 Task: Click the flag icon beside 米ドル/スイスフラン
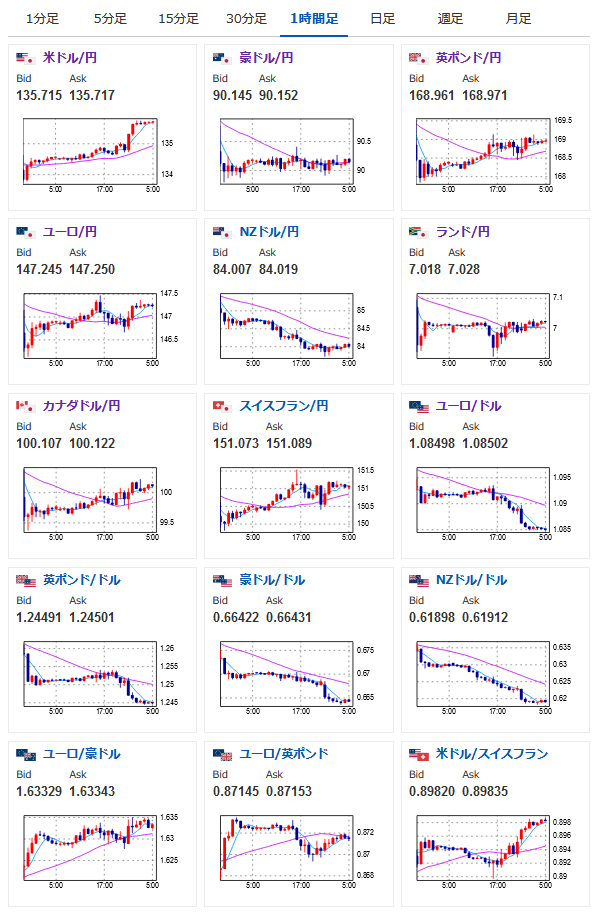click(x=419, y=754)
